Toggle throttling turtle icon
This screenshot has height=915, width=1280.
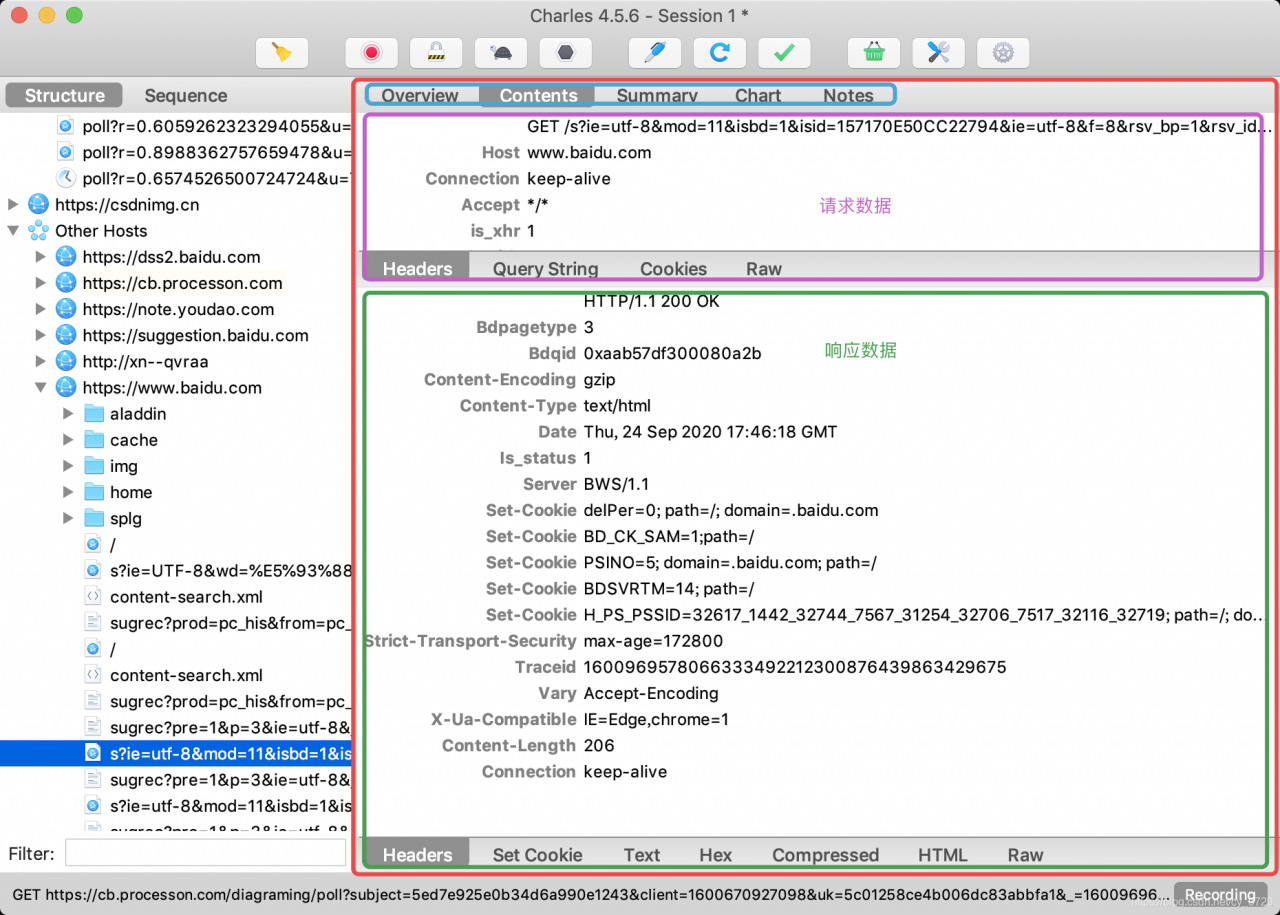501,53
